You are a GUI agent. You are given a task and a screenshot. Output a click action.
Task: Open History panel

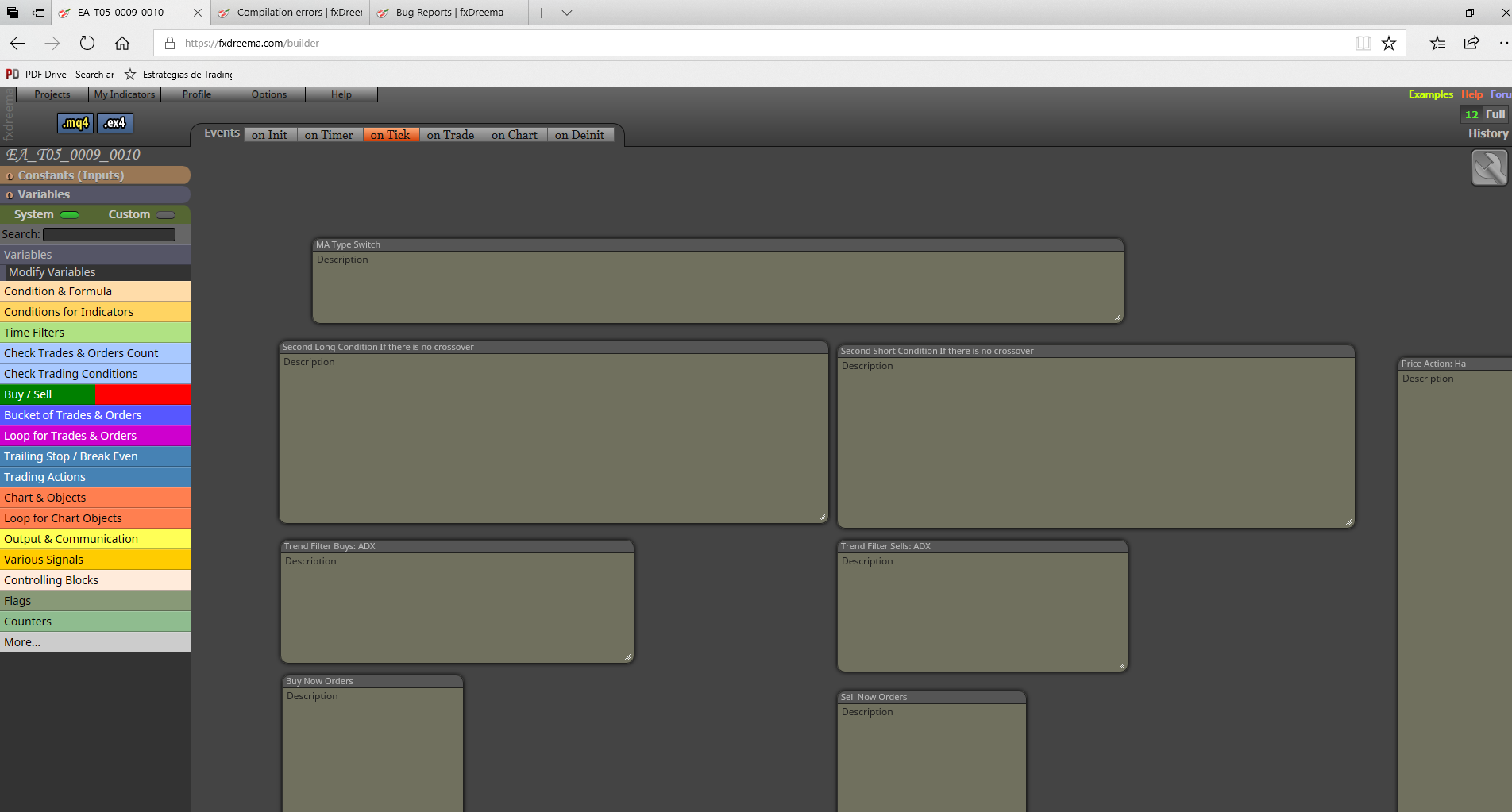pyautogui.click(x=1488, y=133)
